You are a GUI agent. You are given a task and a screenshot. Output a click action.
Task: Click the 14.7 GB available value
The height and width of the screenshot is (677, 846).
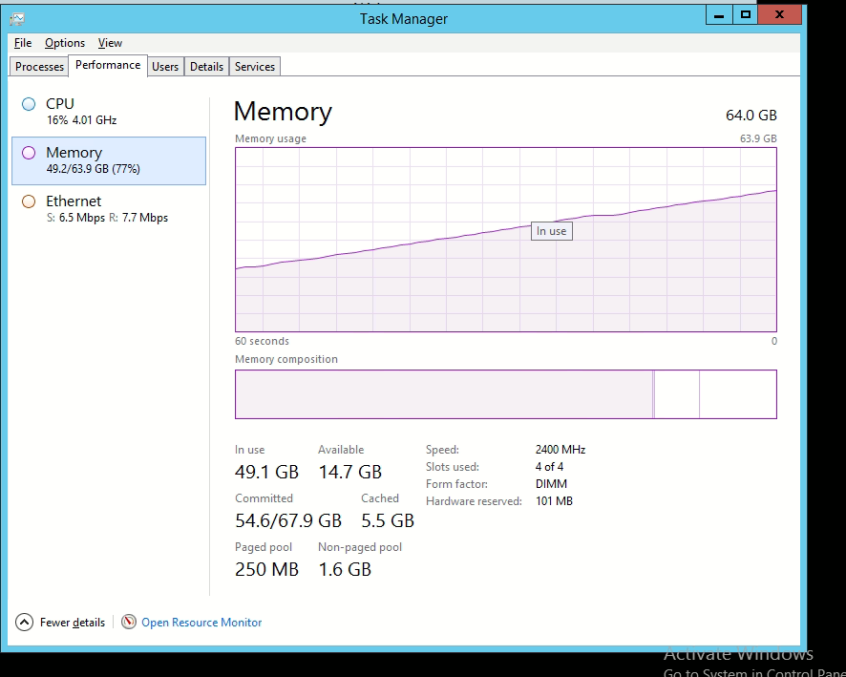click(x=350, y=472)
